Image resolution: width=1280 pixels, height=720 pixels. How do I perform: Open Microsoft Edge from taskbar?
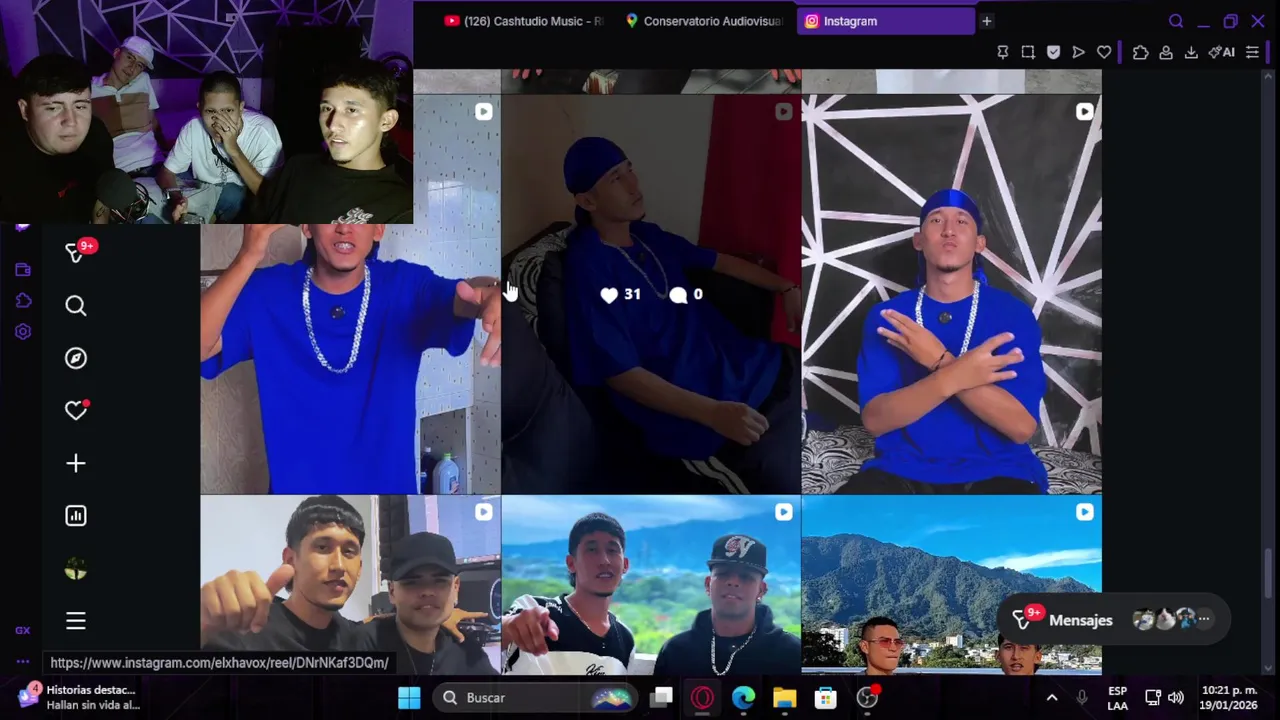(743, 698)
